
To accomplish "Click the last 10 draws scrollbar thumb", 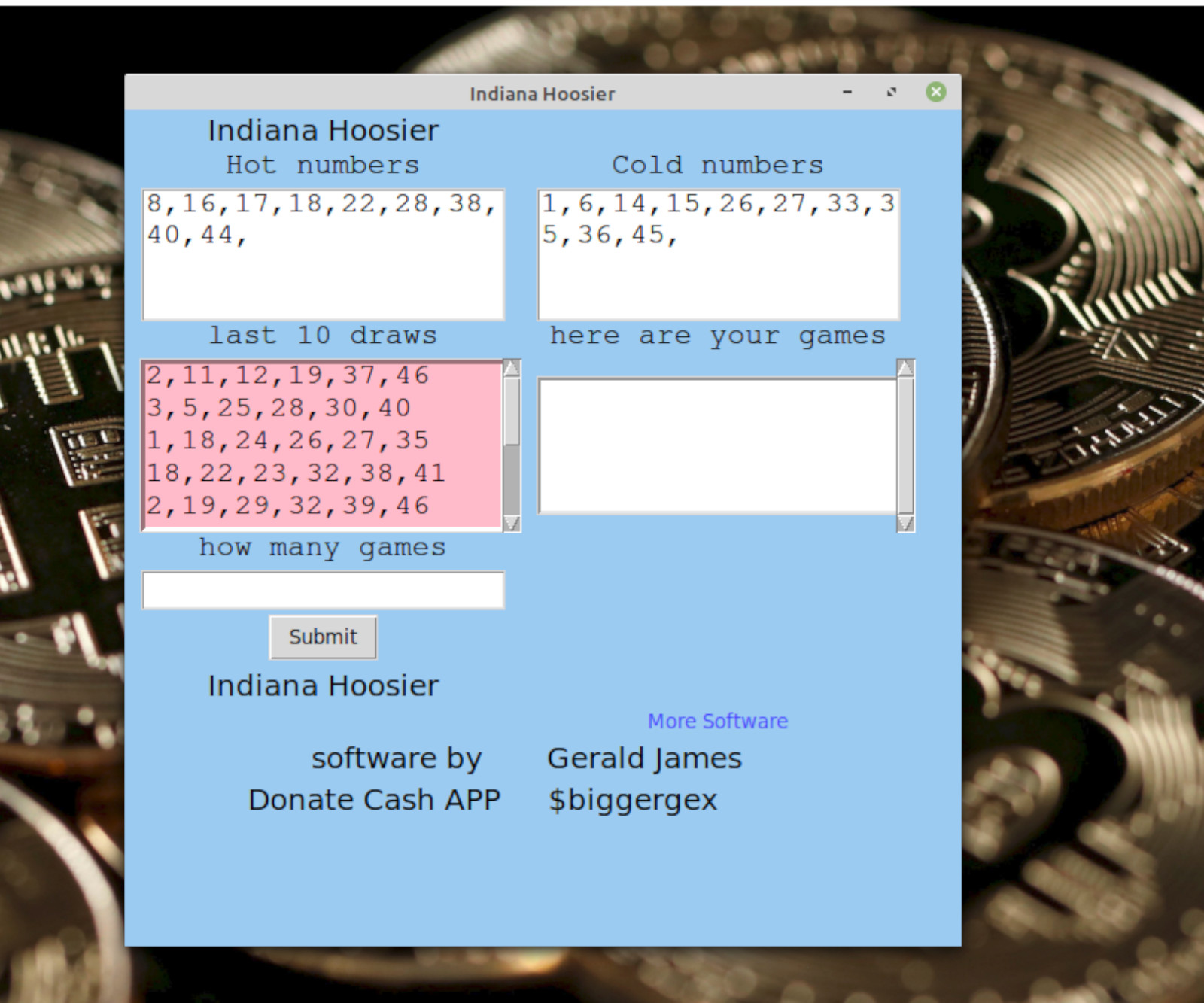I will click(x=512, y=411).
